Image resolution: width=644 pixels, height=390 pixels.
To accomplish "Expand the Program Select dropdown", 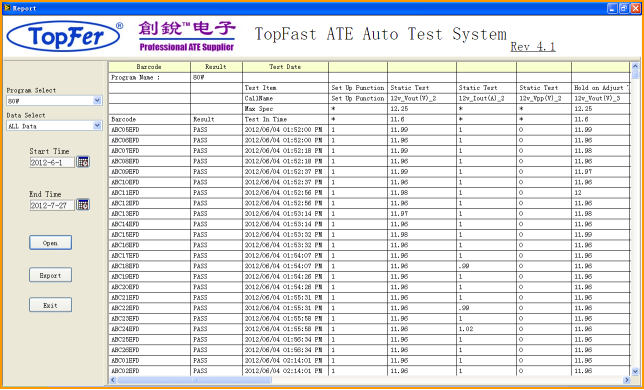I will 97,101.
